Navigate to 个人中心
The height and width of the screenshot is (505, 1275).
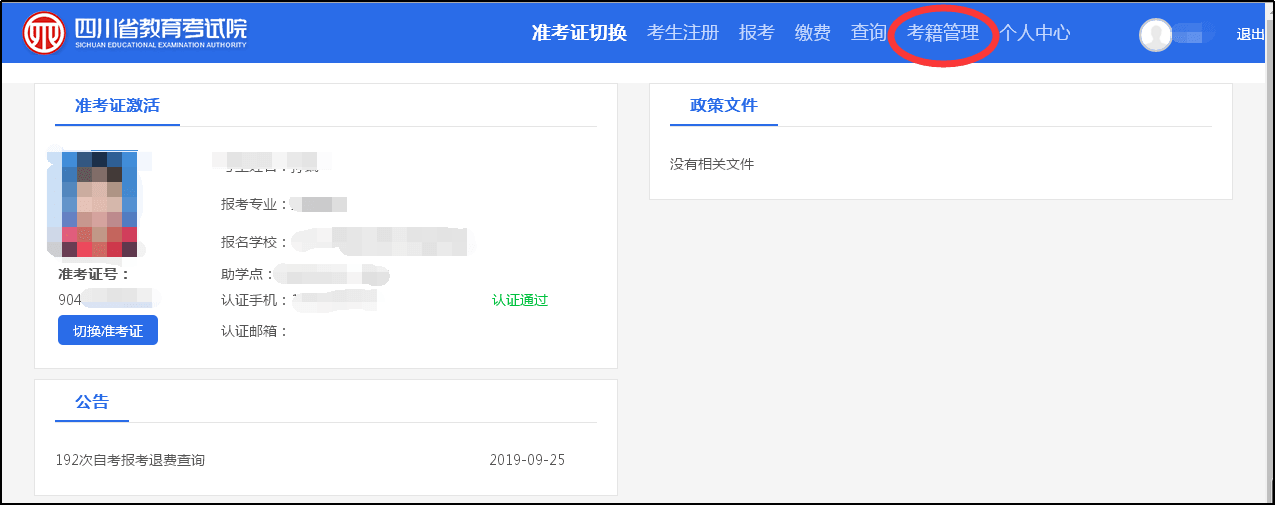tap(1034, 33)
